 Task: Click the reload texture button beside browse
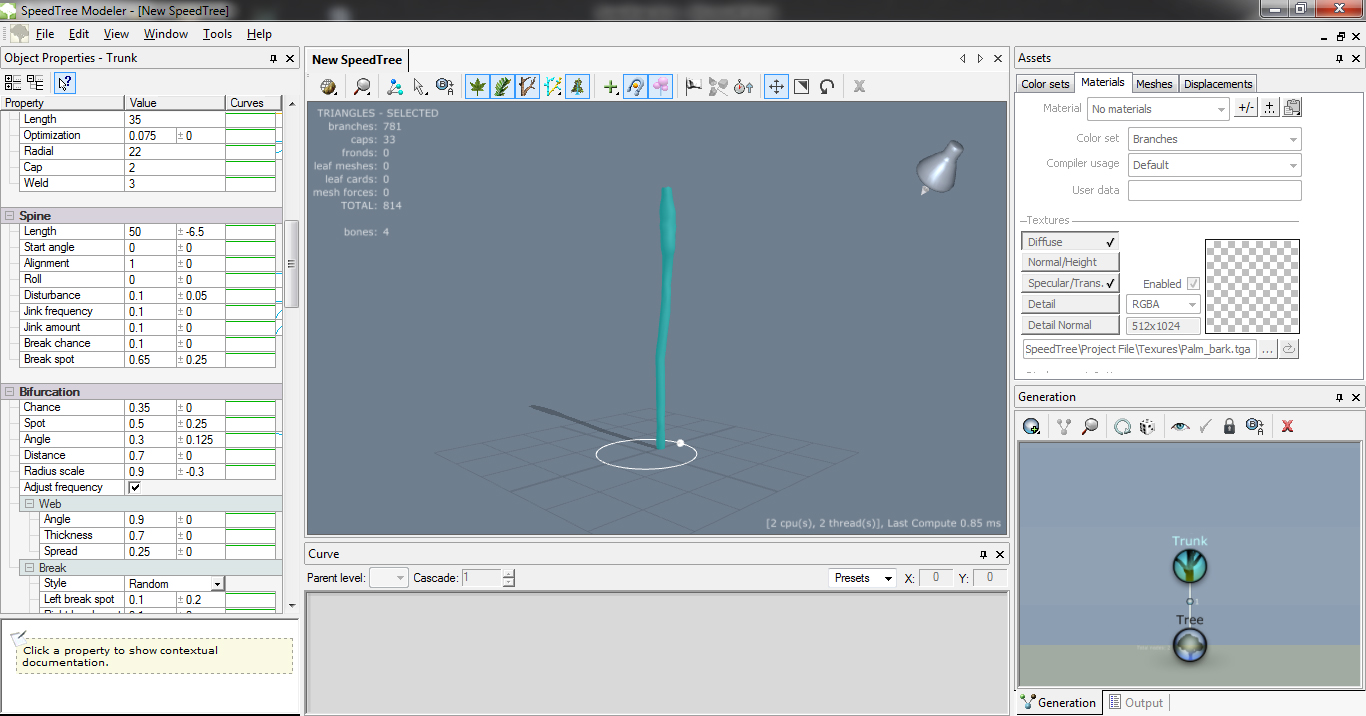[x=1289, y=349]
